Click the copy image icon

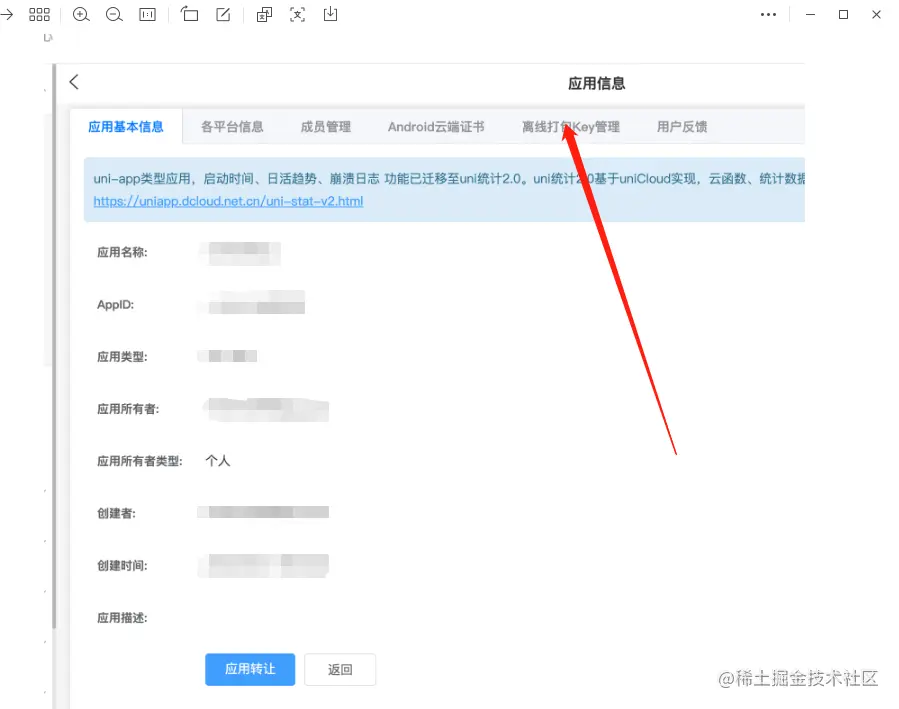point(264,14)
